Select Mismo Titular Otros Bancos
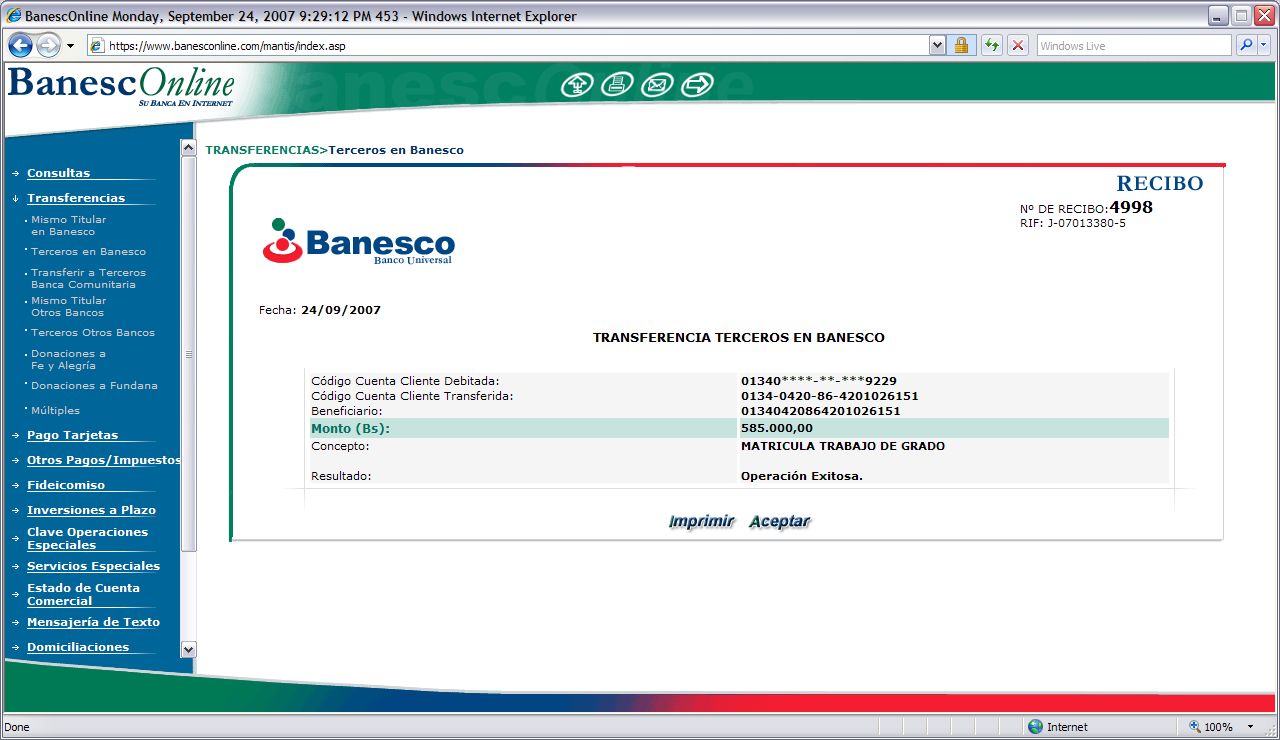 (x=68, y=307)
